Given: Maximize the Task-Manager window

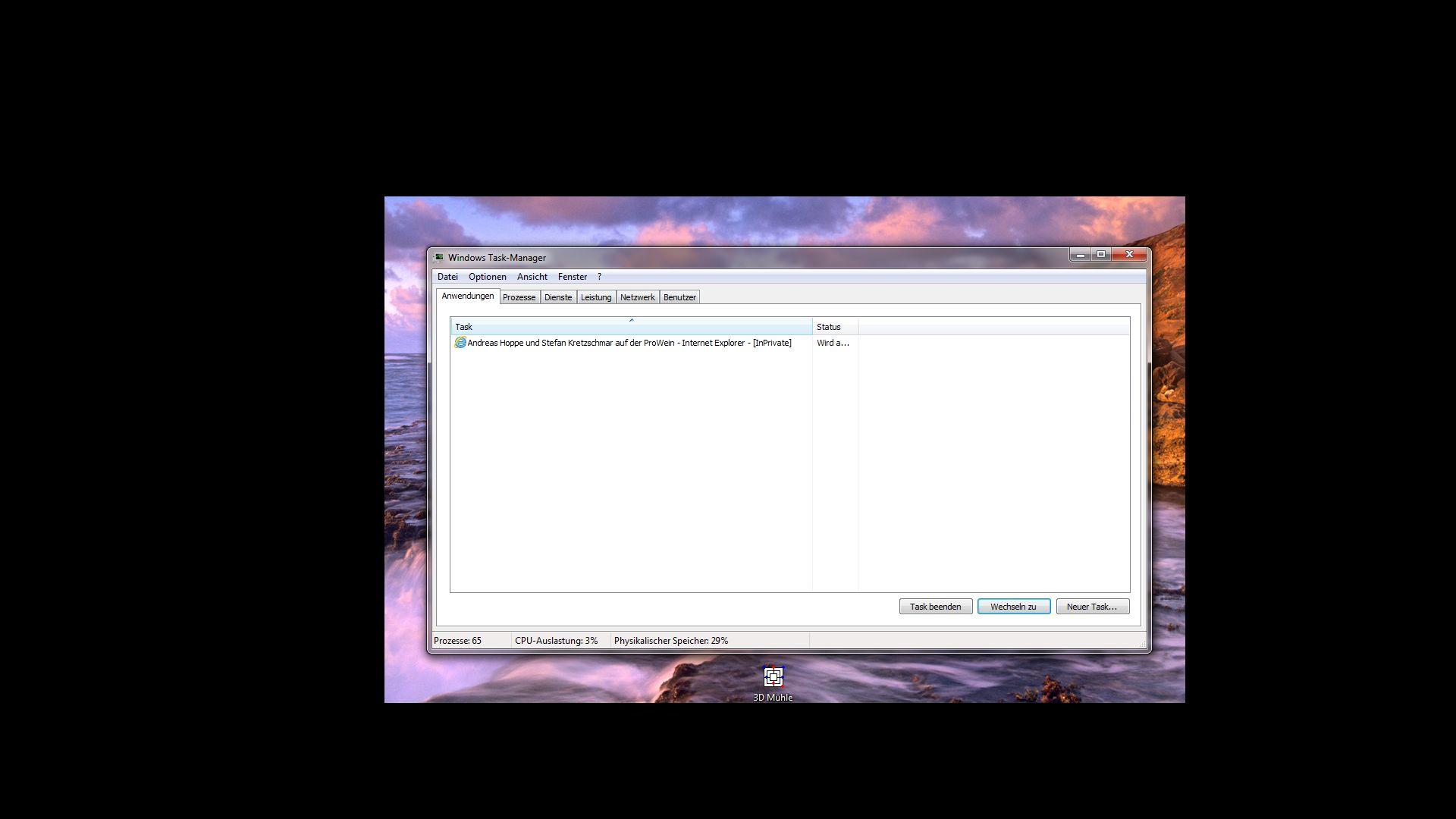Looking at the screenshot, I should point(1101,255).
